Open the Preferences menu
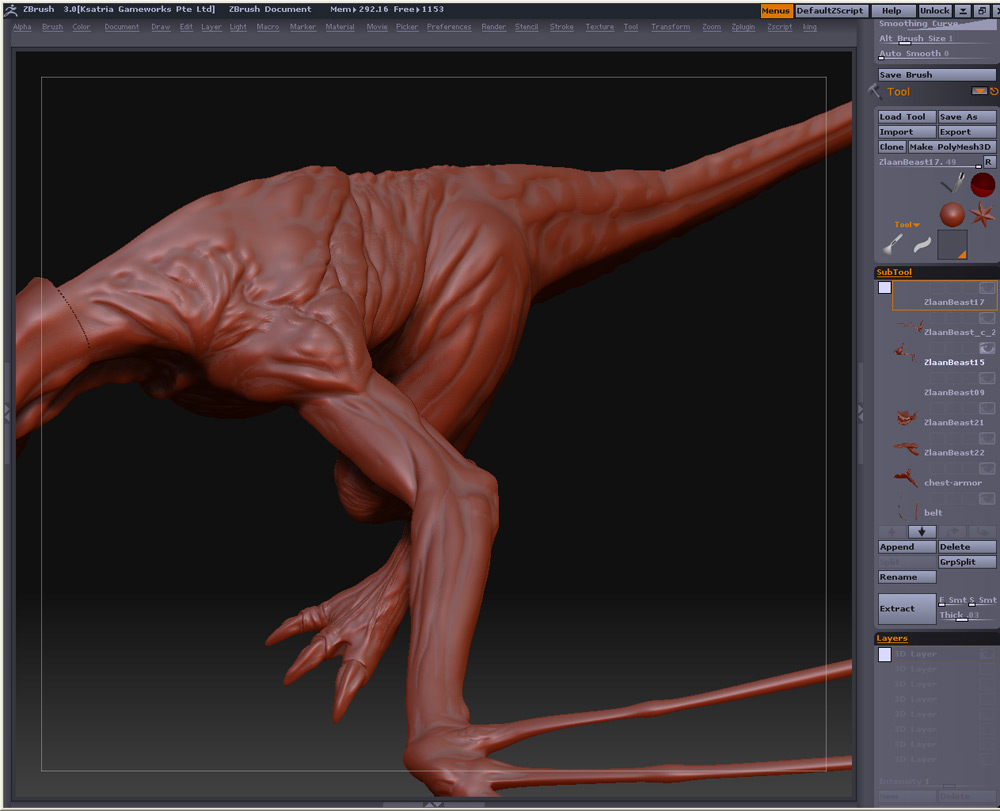The image size is (1000, 811). pos(449,27)
